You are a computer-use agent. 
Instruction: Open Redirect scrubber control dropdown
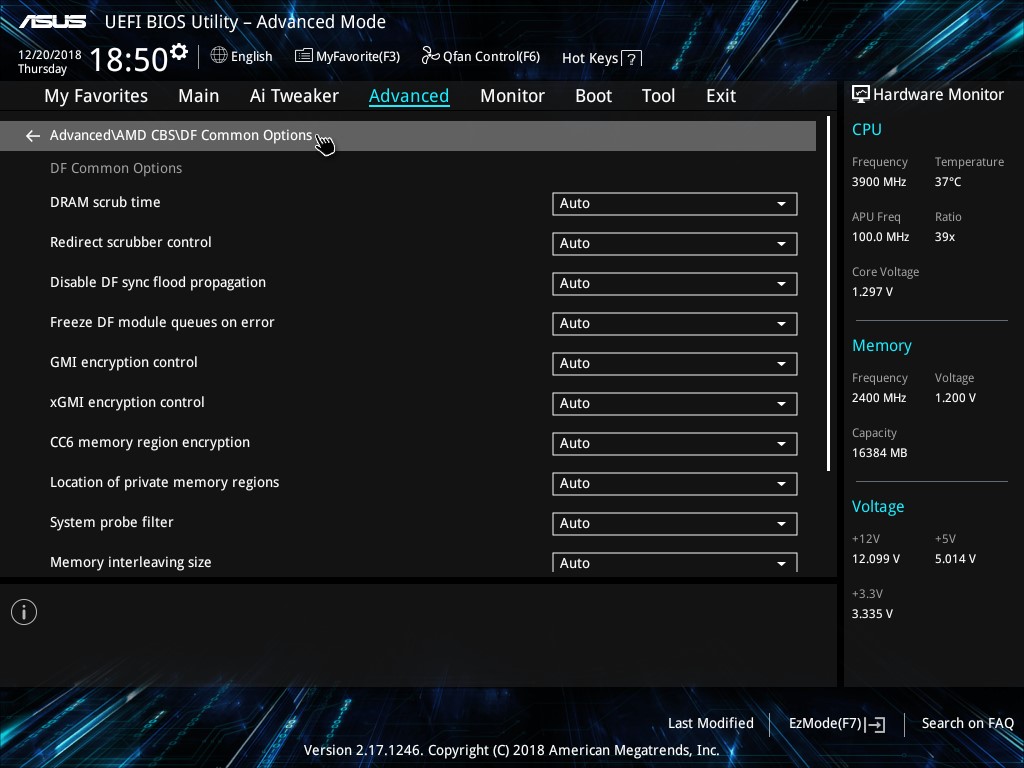675,244
